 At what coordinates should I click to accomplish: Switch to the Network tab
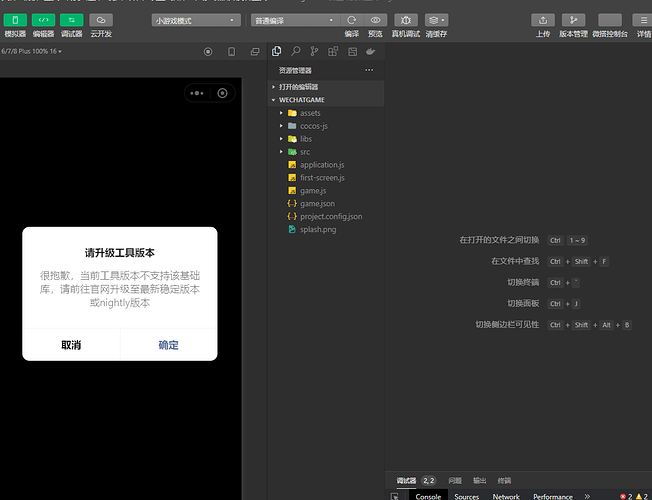tap(506, 496)
